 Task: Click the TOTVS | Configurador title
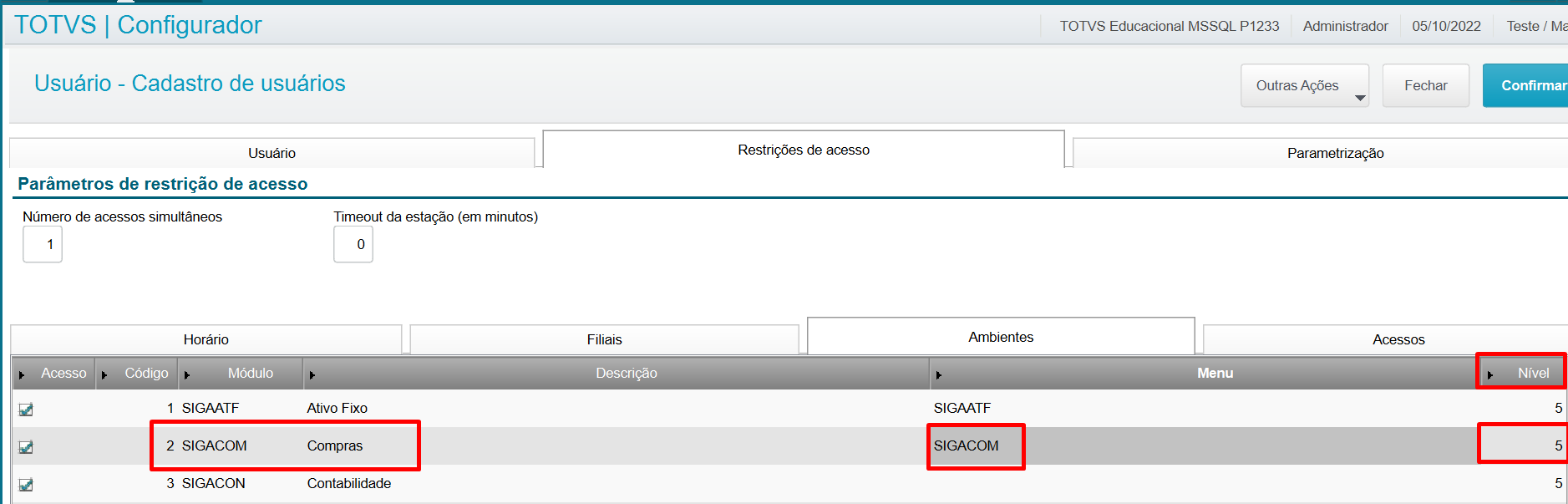click(x=138, y=25)
